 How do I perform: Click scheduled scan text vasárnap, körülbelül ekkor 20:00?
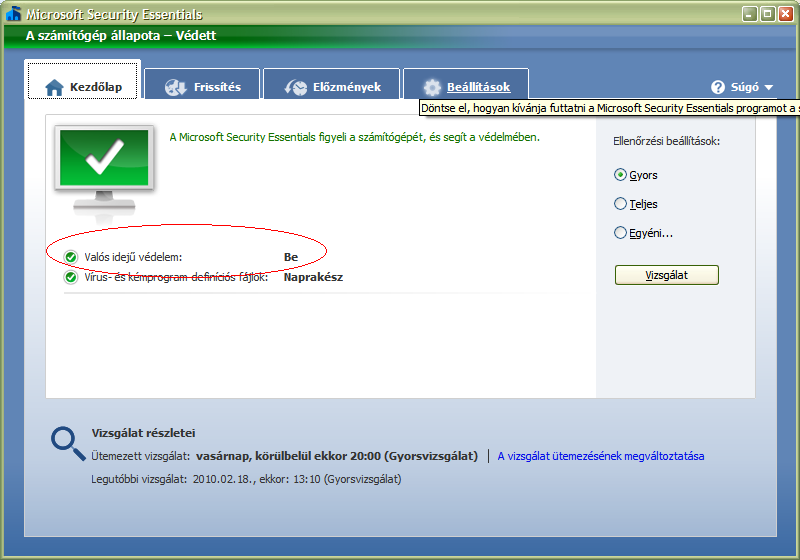pyautogui.click(x=288, y=456)
